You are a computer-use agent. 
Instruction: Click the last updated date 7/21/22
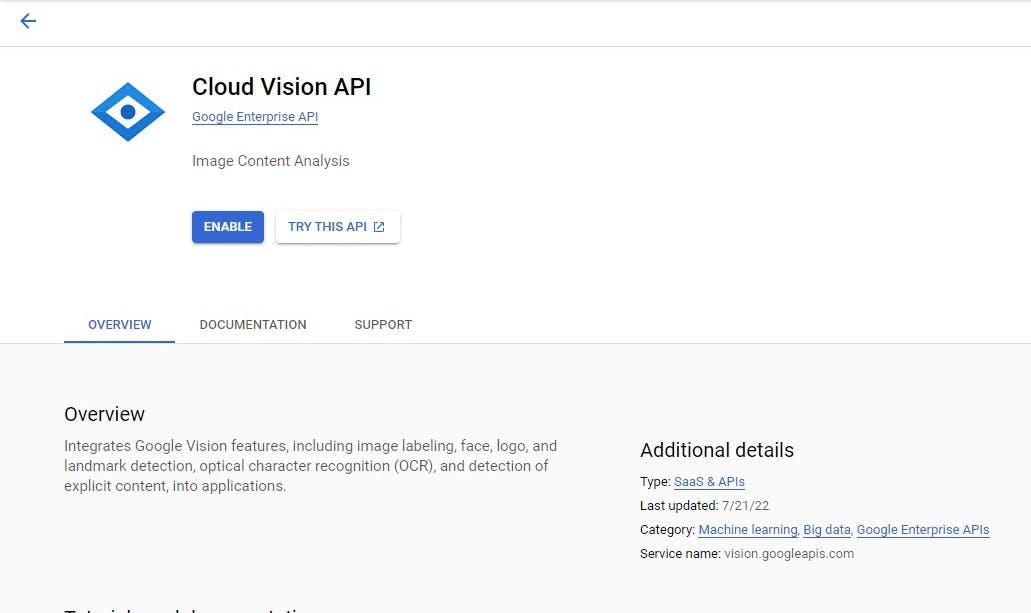tap(745, 506)
